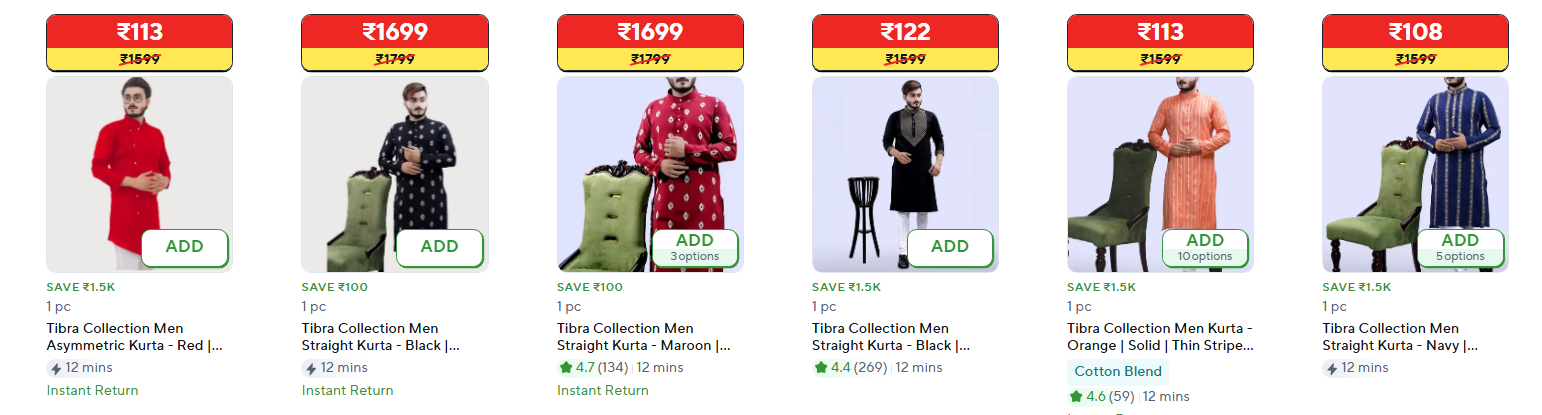The height and width of the screenshot is (415, 1542).
Task: Click the green star rating 4.4 icon
Action: tap(821, 367)
